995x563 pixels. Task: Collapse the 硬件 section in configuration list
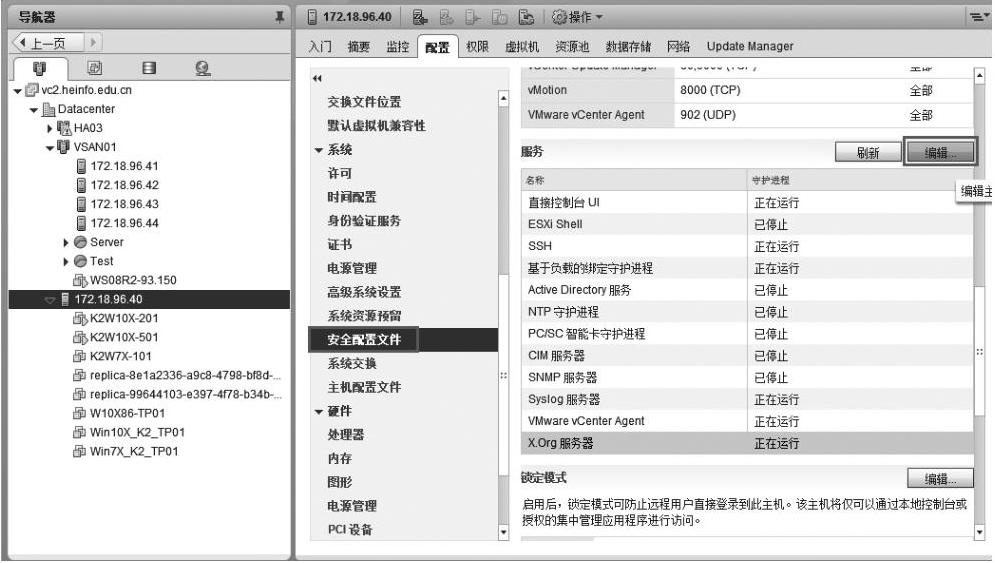click(x=319, y=413)
